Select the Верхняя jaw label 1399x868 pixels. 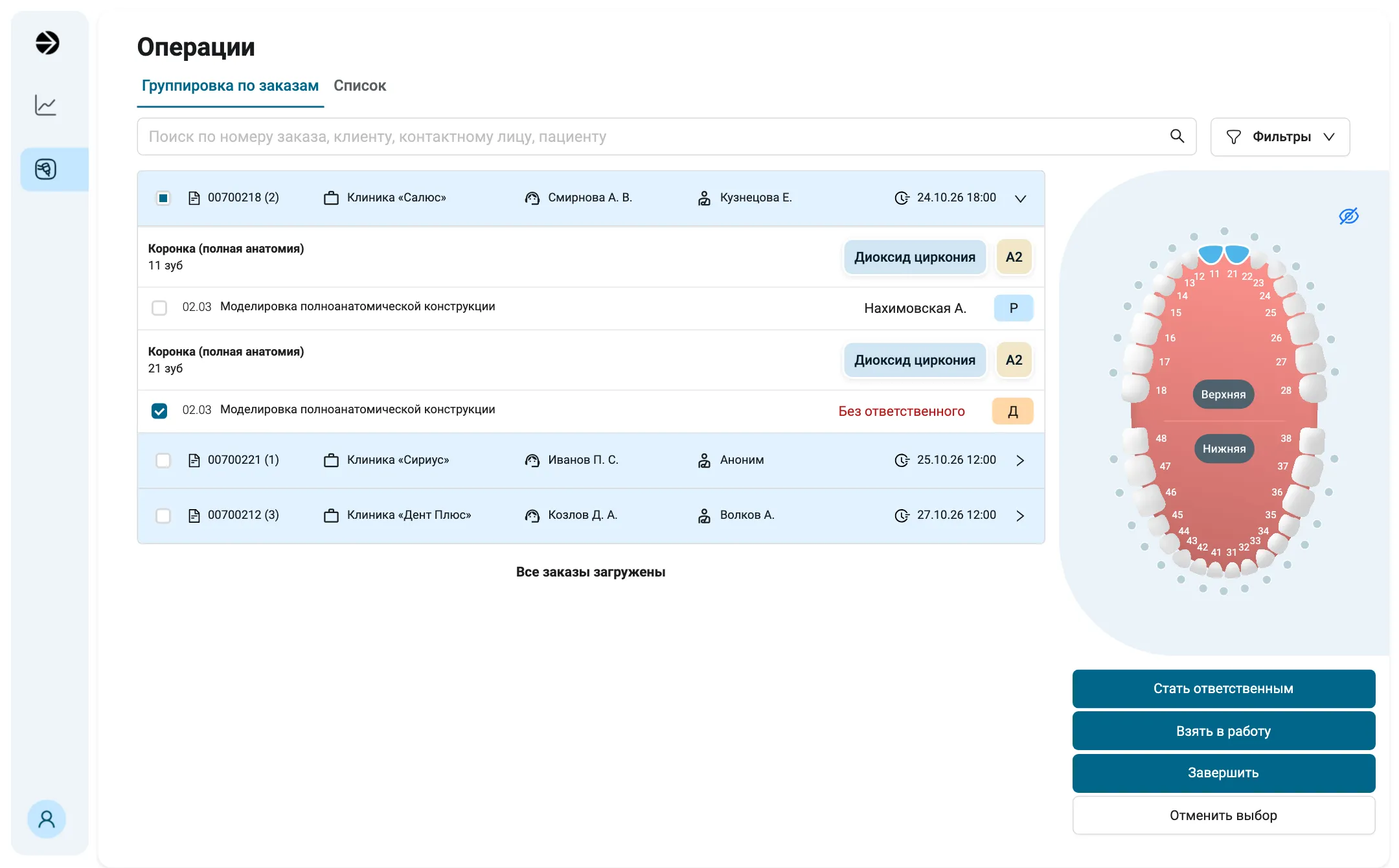click(x=1223, y=394)
